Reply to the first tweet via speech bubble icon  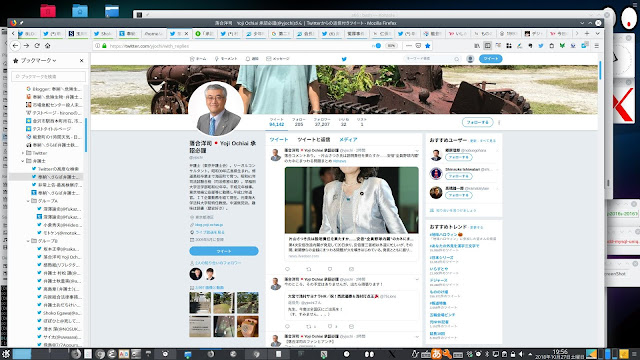click(x=287, y=269)
